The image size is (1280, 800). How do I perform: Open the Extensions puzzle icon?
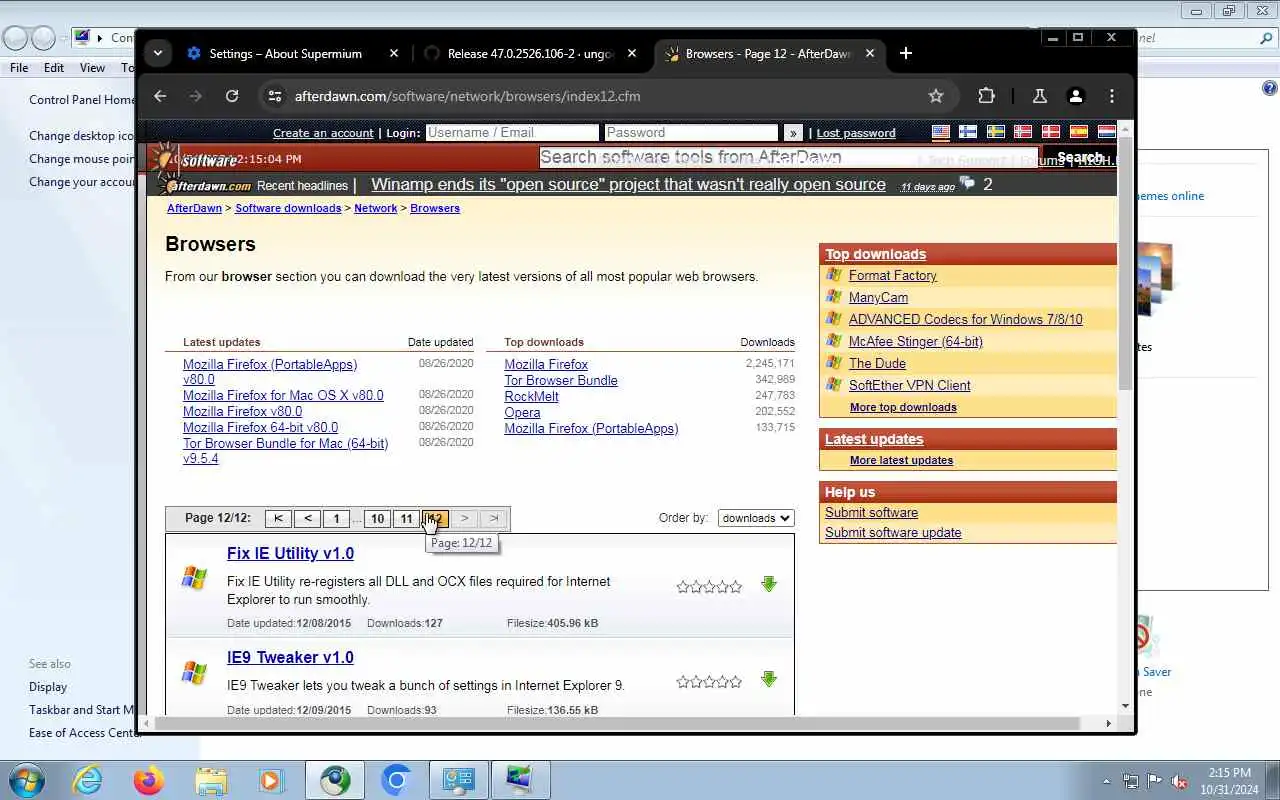point(987,96)
